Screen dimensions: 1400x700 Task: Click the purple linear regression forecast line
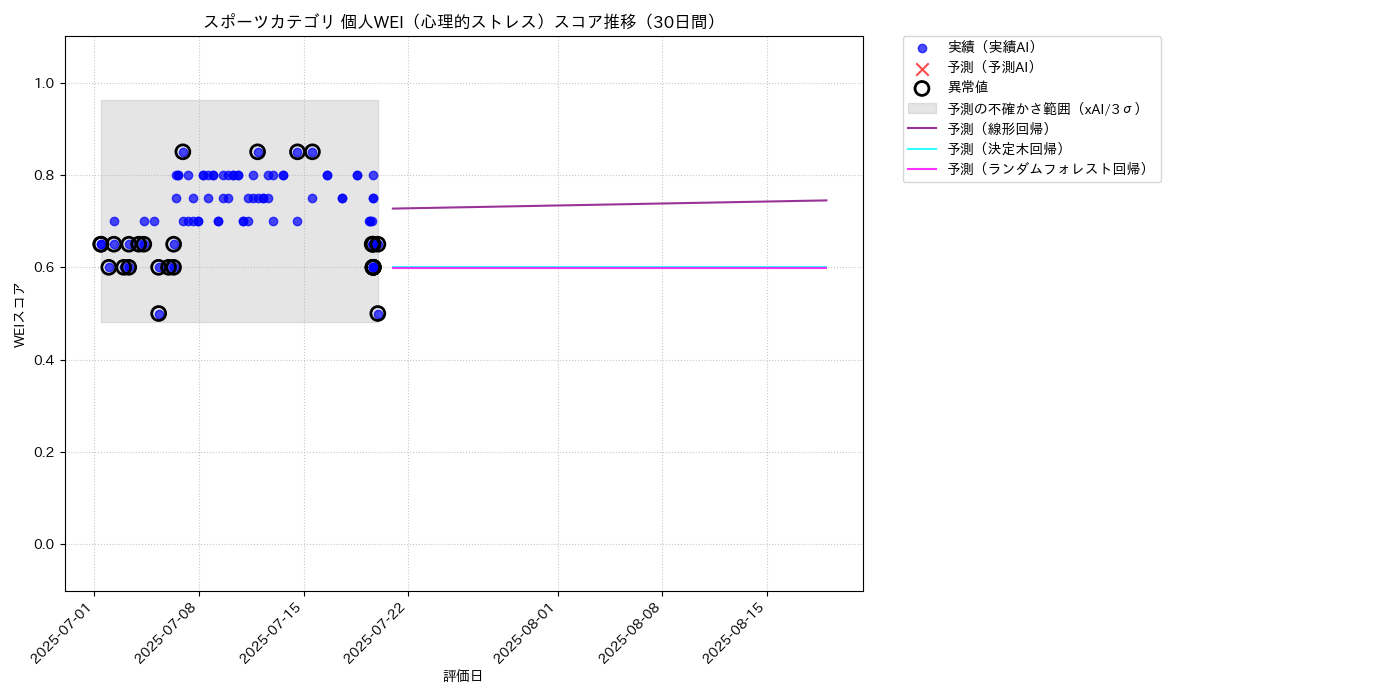click(609, 204)
